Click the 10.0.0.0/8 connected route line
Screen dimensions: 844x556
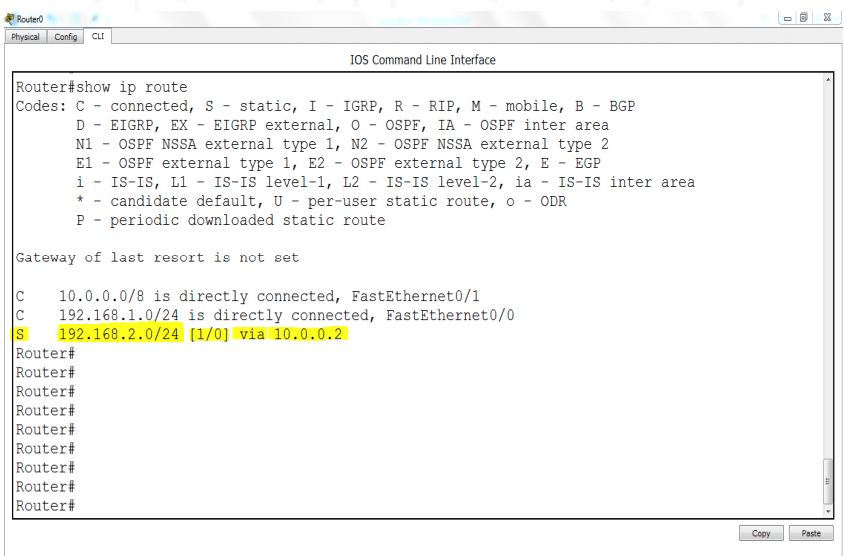248,296
